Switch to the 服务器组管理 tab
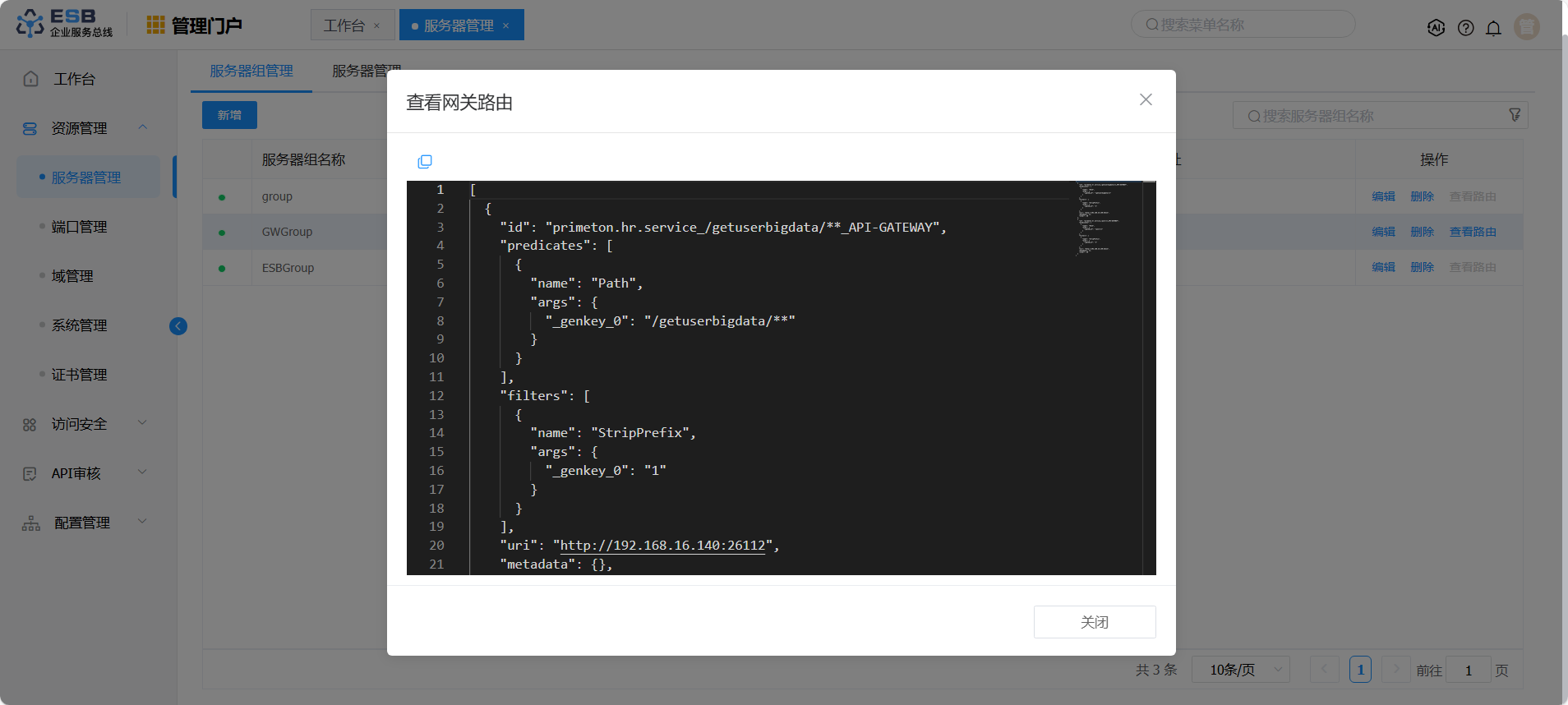 [x=251, y=71]
